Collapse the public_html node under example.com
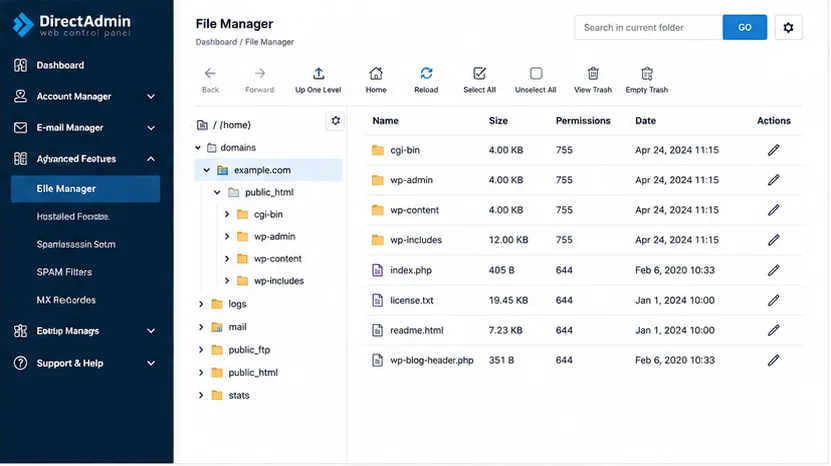 217,192
